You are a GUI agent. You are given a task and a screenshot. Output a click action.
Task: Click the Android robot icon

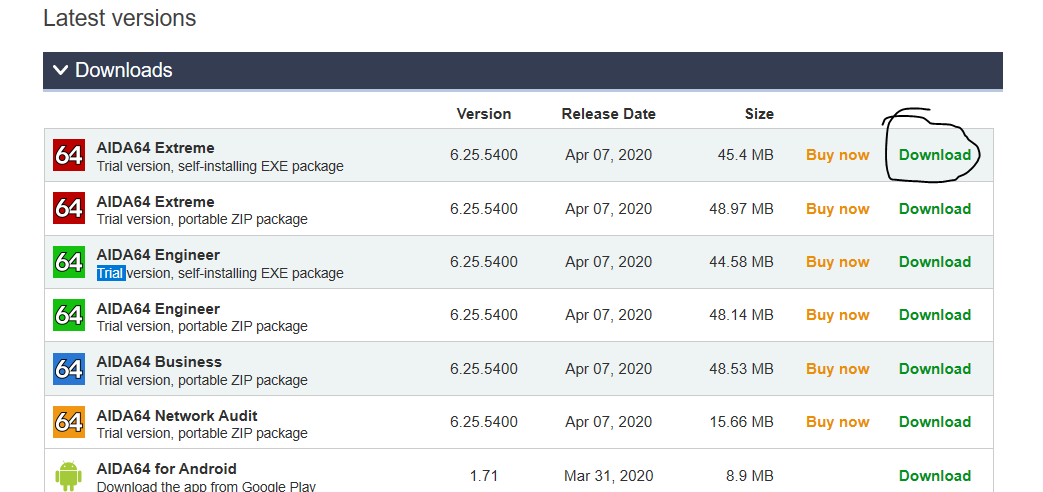69,475
